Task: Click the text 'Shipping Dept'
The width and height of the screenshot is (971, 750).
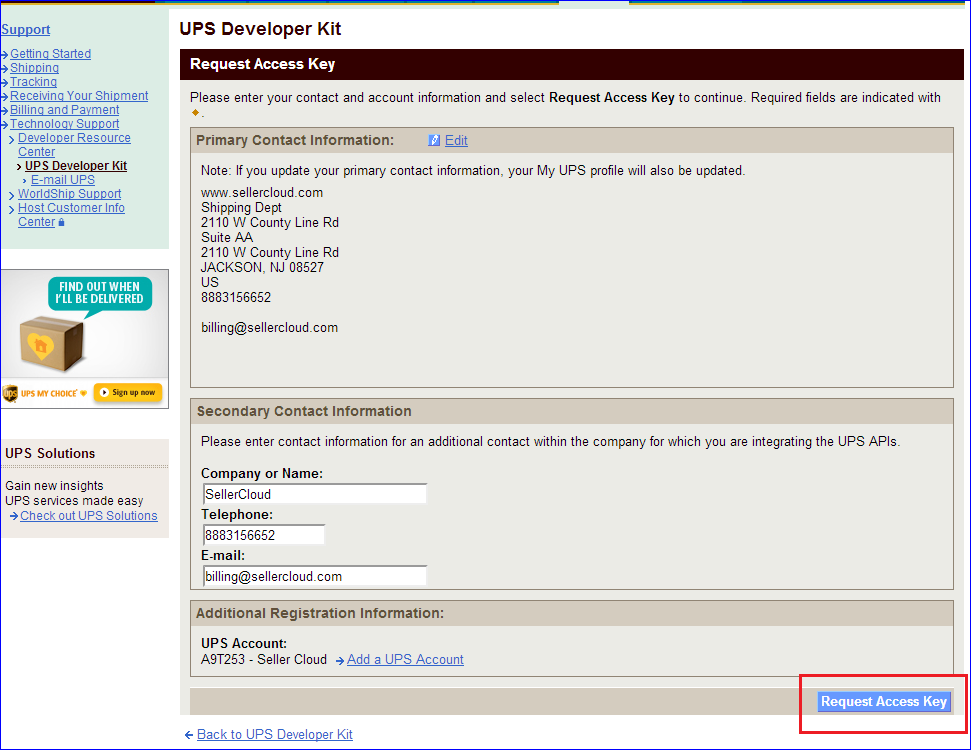Action: (x=242, y=207)
